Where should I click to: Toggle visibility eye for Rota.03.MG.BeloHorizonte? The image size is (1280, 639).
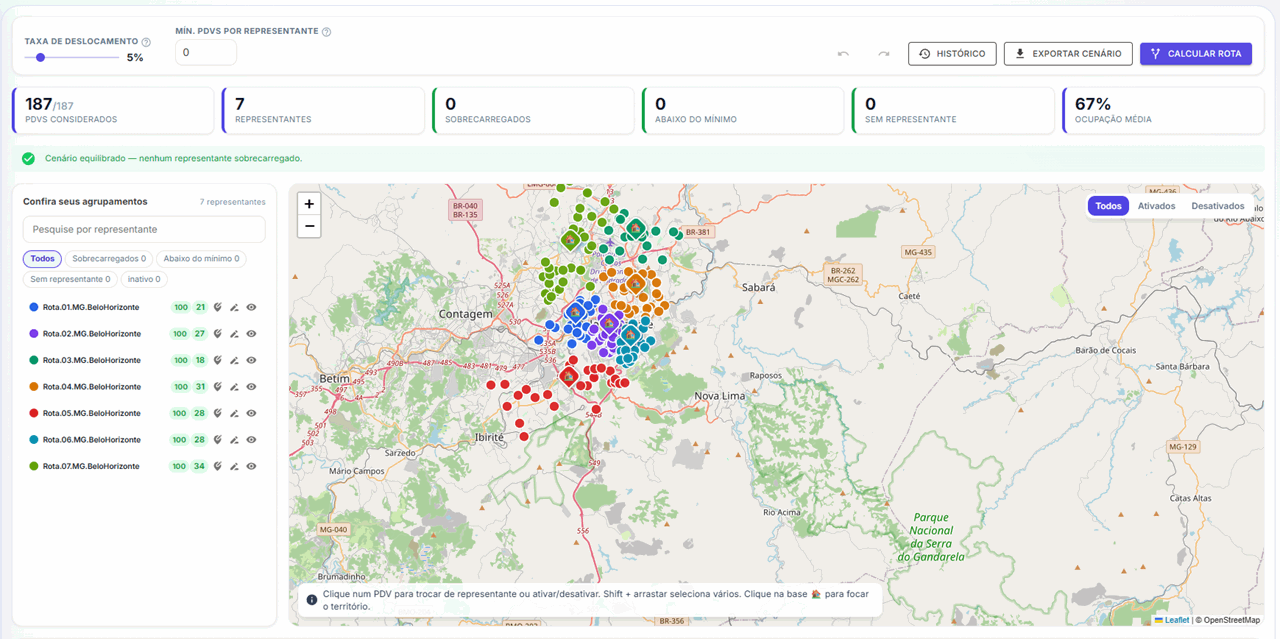click(x=251, y=361)
